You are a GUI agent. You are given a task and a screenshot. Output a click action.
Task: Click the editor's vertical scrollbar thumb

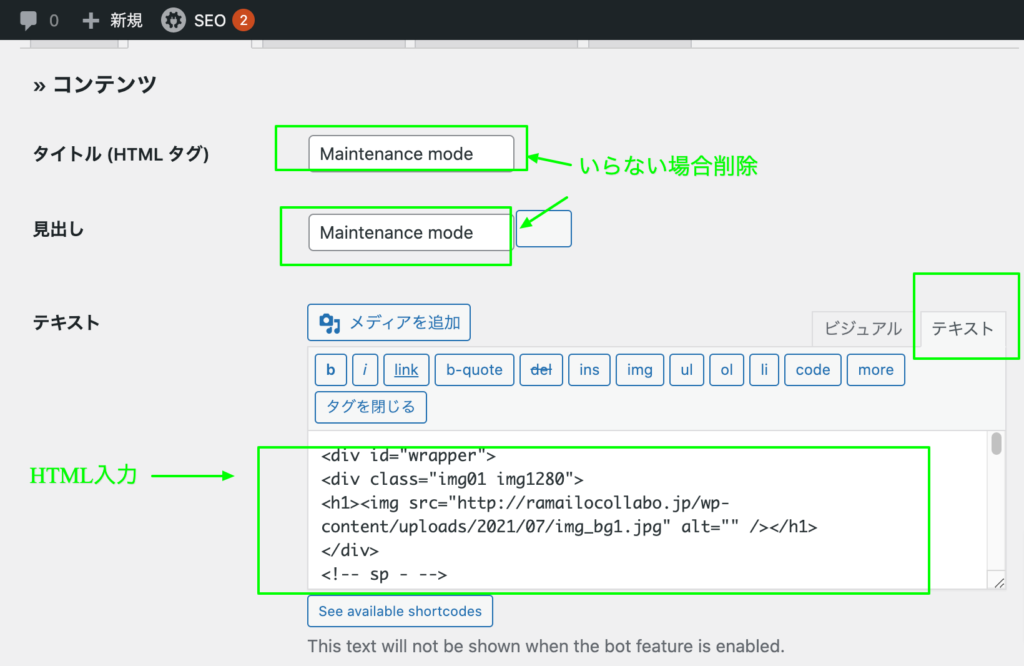(x=996, y=443)
